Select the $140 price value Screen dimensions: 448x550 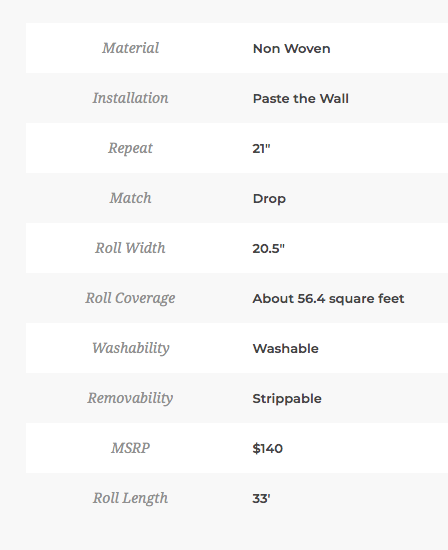pyautogui.click(x=268, y=448)
